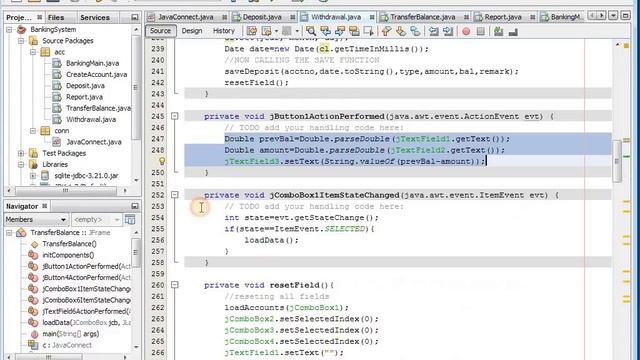640x360 pixels.
Task: Click the Find Next Occurrence icon
Action: coord(340,31)
